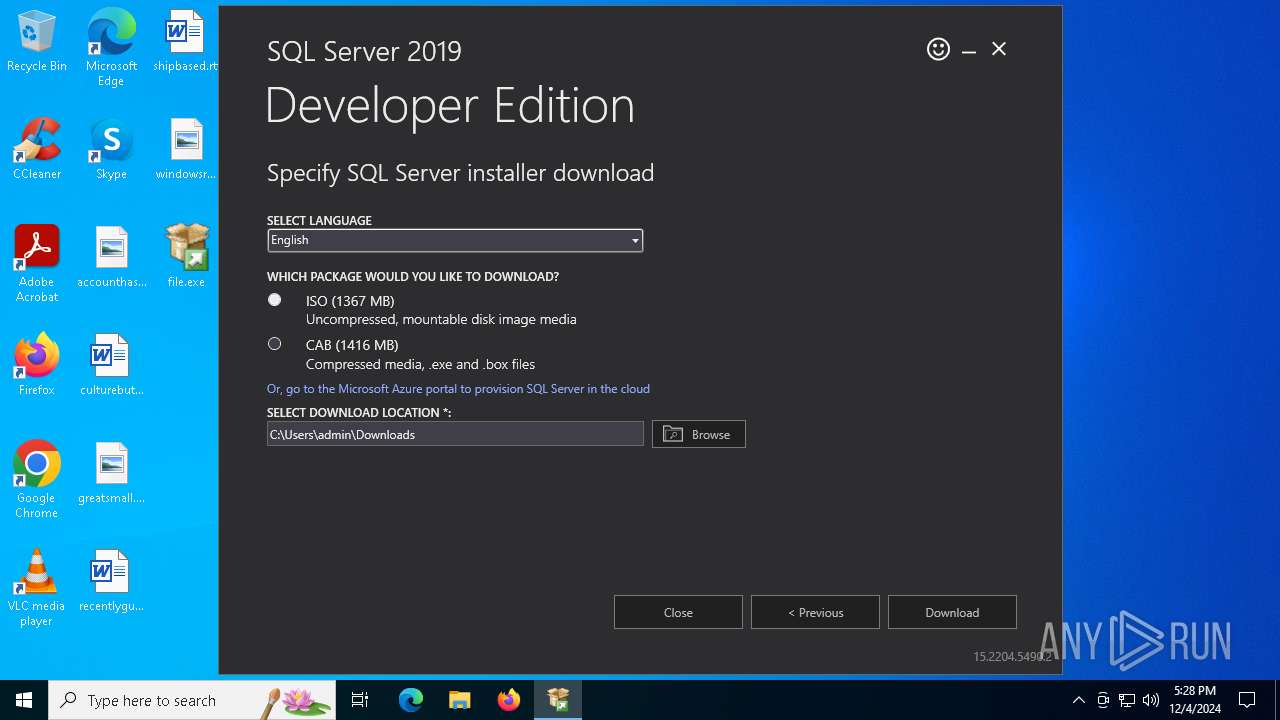Select Microsoft Edge desktop shortcut
Screen dimensions: 1280x720
click(x=111, y=48)
